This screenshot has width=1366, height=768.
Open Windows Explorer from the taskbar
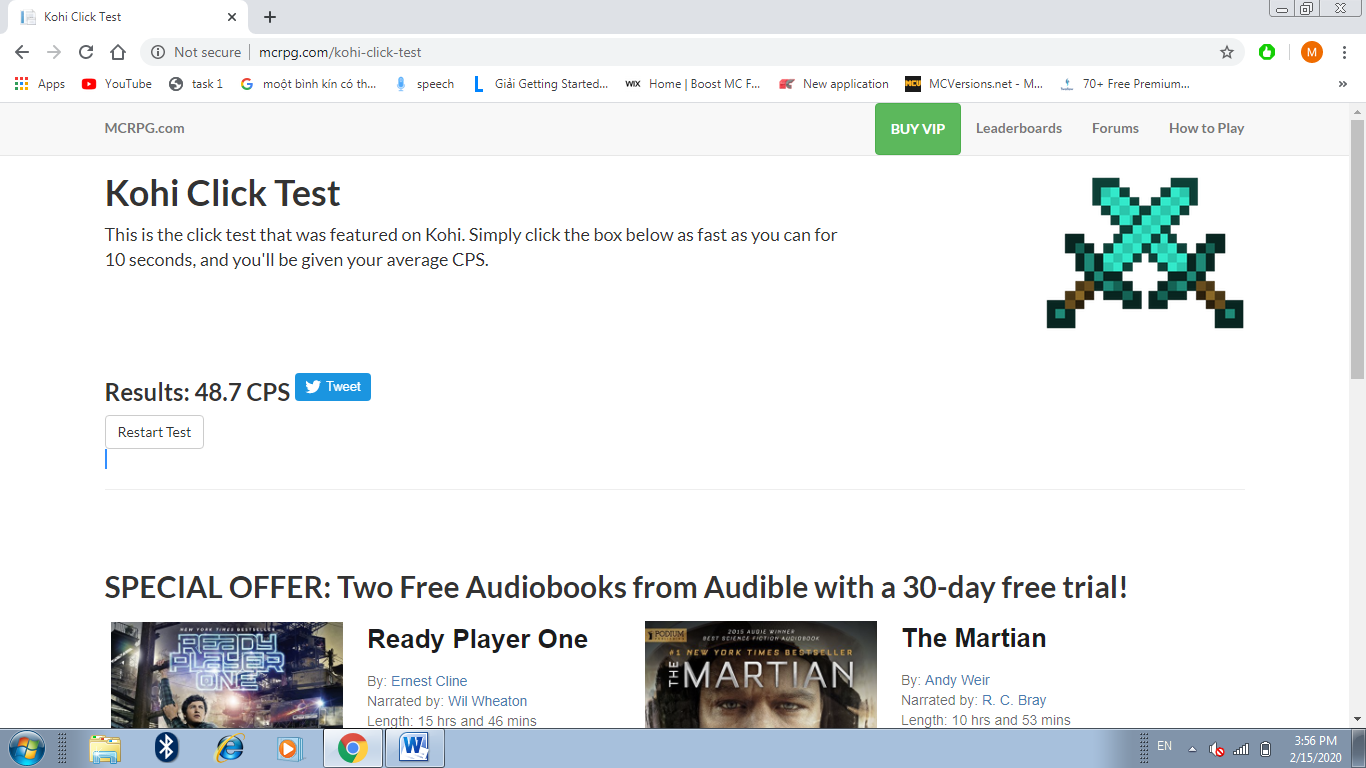click(105, 748)
